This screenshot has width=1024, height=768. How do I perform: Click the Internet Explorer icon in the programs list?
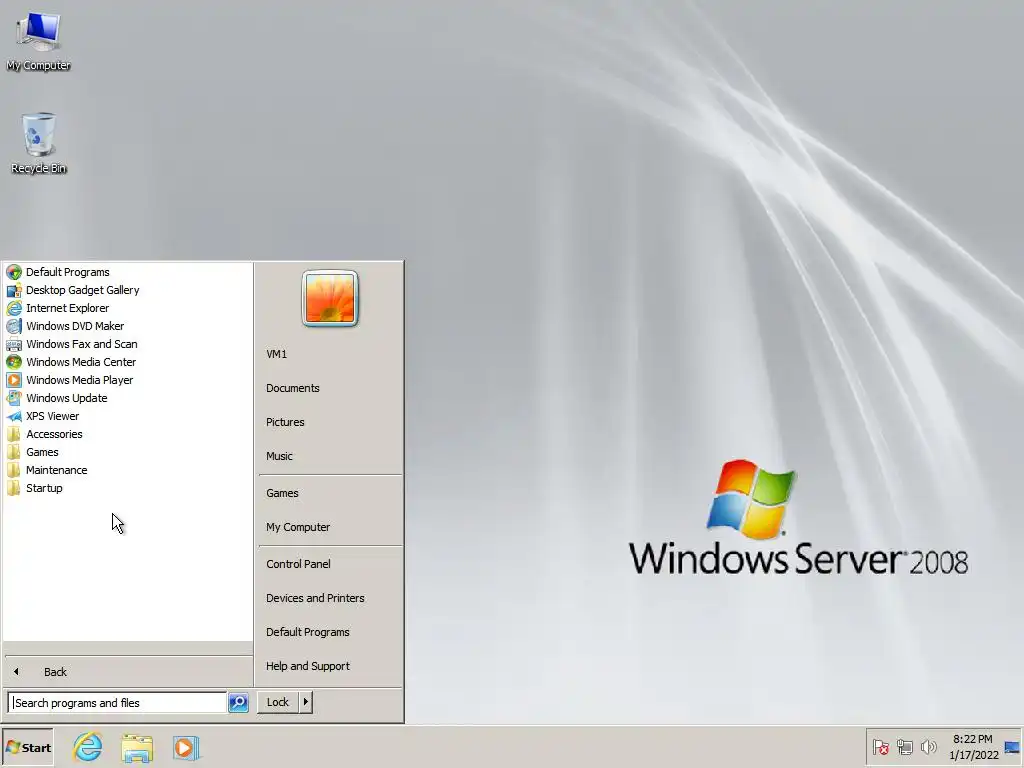14,308
